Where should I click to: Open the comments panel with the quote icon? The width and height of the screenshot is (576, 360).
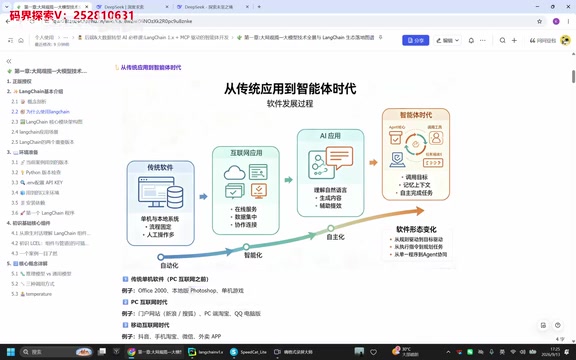pos(543,40)
